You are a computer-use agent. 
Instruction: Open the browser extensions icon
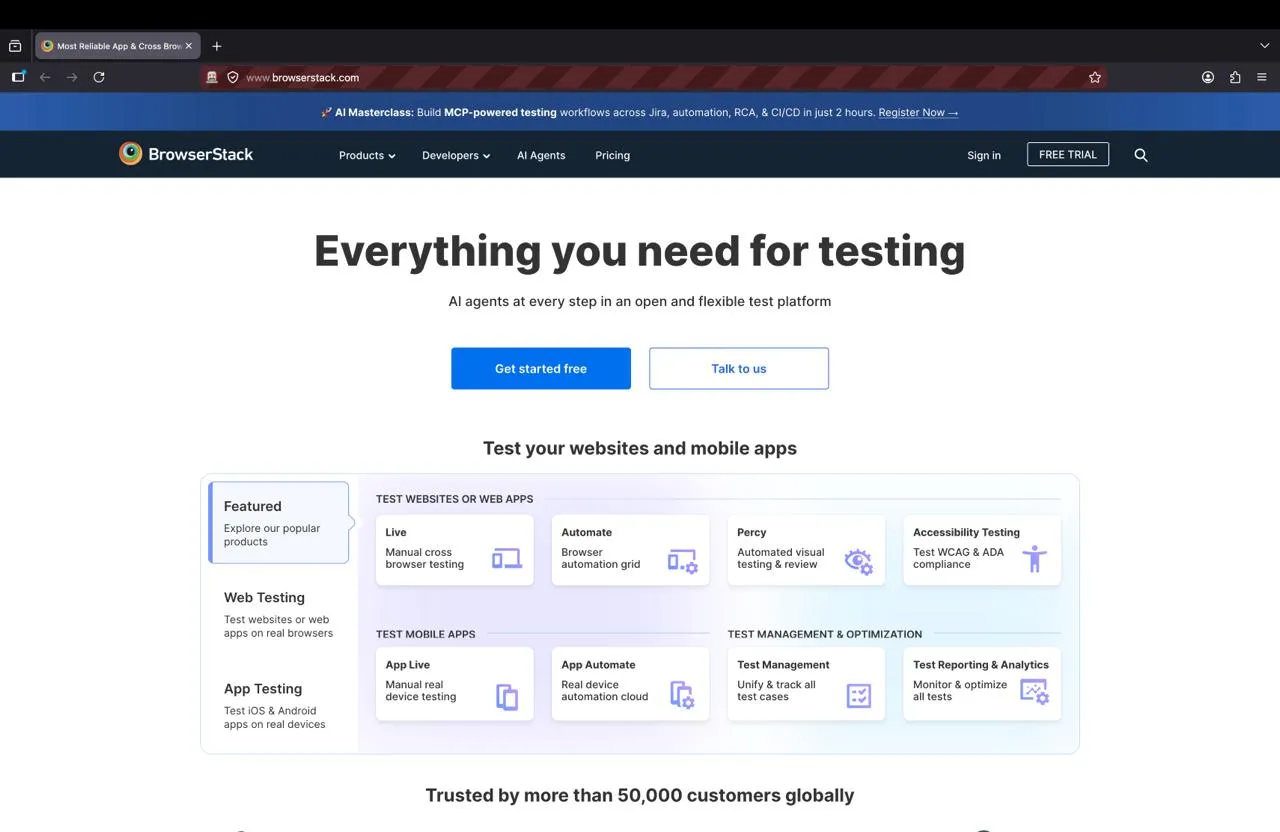click(1235, 77)
